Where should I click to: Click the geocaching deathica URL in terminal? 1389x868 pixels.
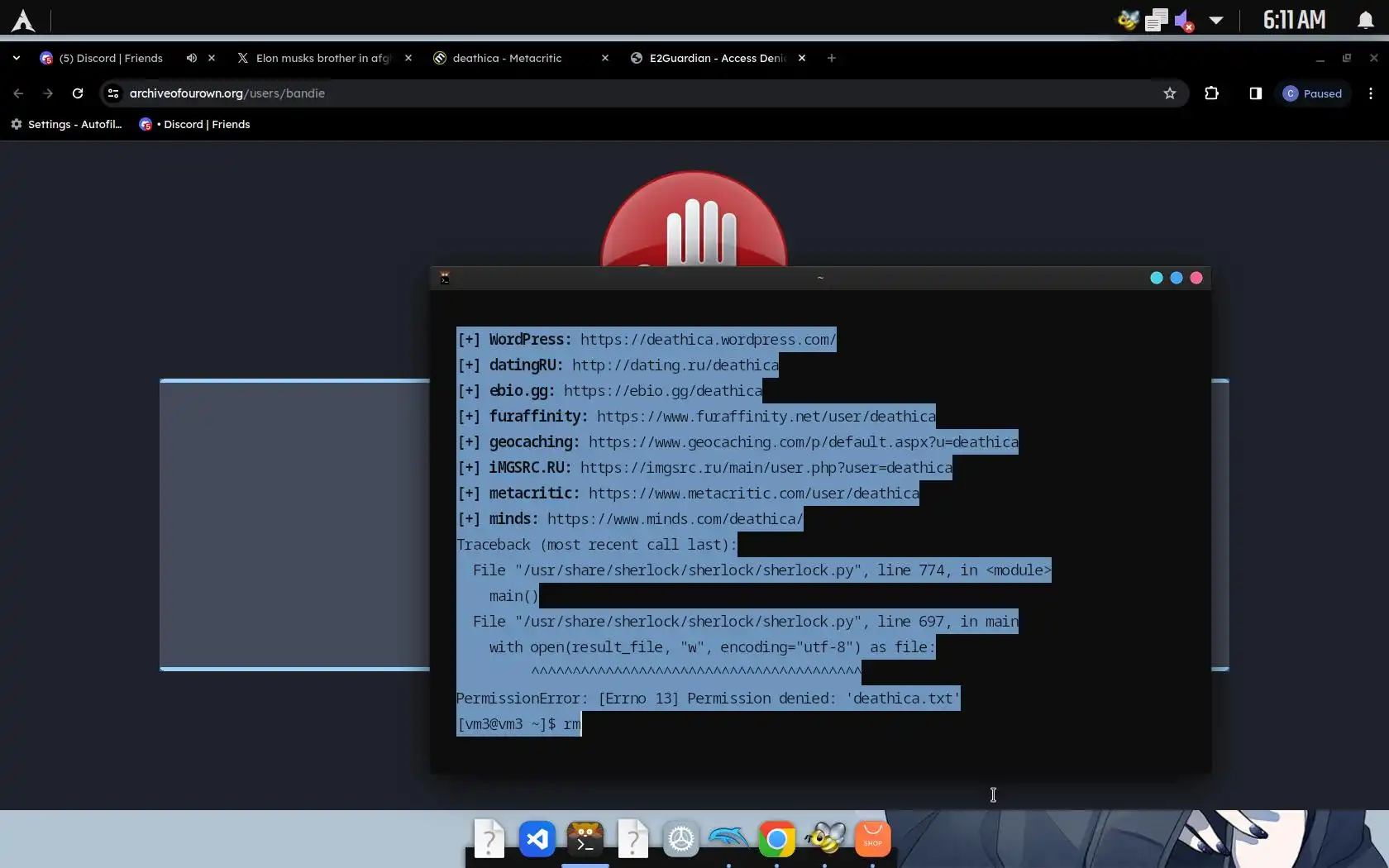803,442
